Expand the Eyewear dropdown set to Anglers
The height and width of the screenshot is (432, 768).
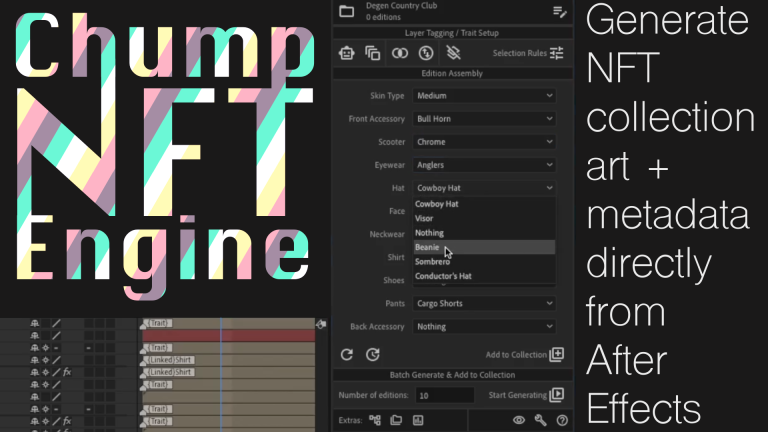(483, 165)
